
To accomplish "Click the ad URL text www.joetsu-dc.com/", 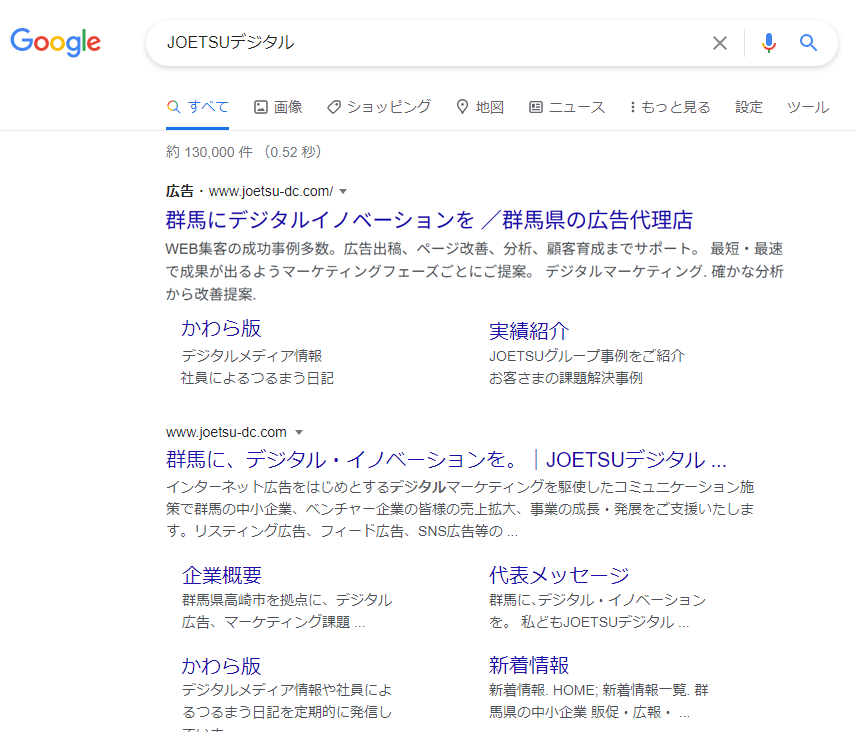I will coord(271,192).
